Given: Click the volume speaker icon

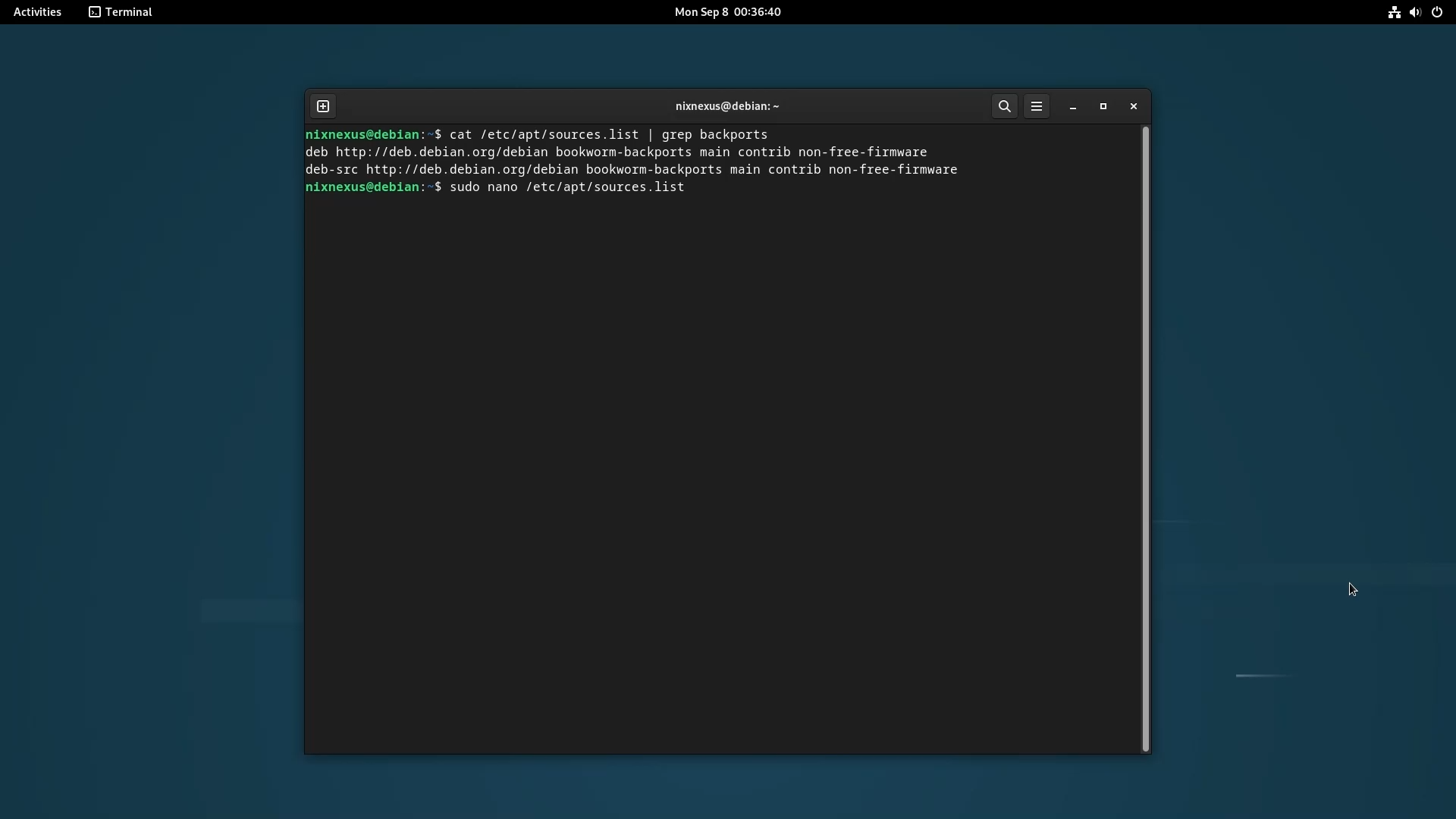Looking at the screenshot, I should (1415, 12).
